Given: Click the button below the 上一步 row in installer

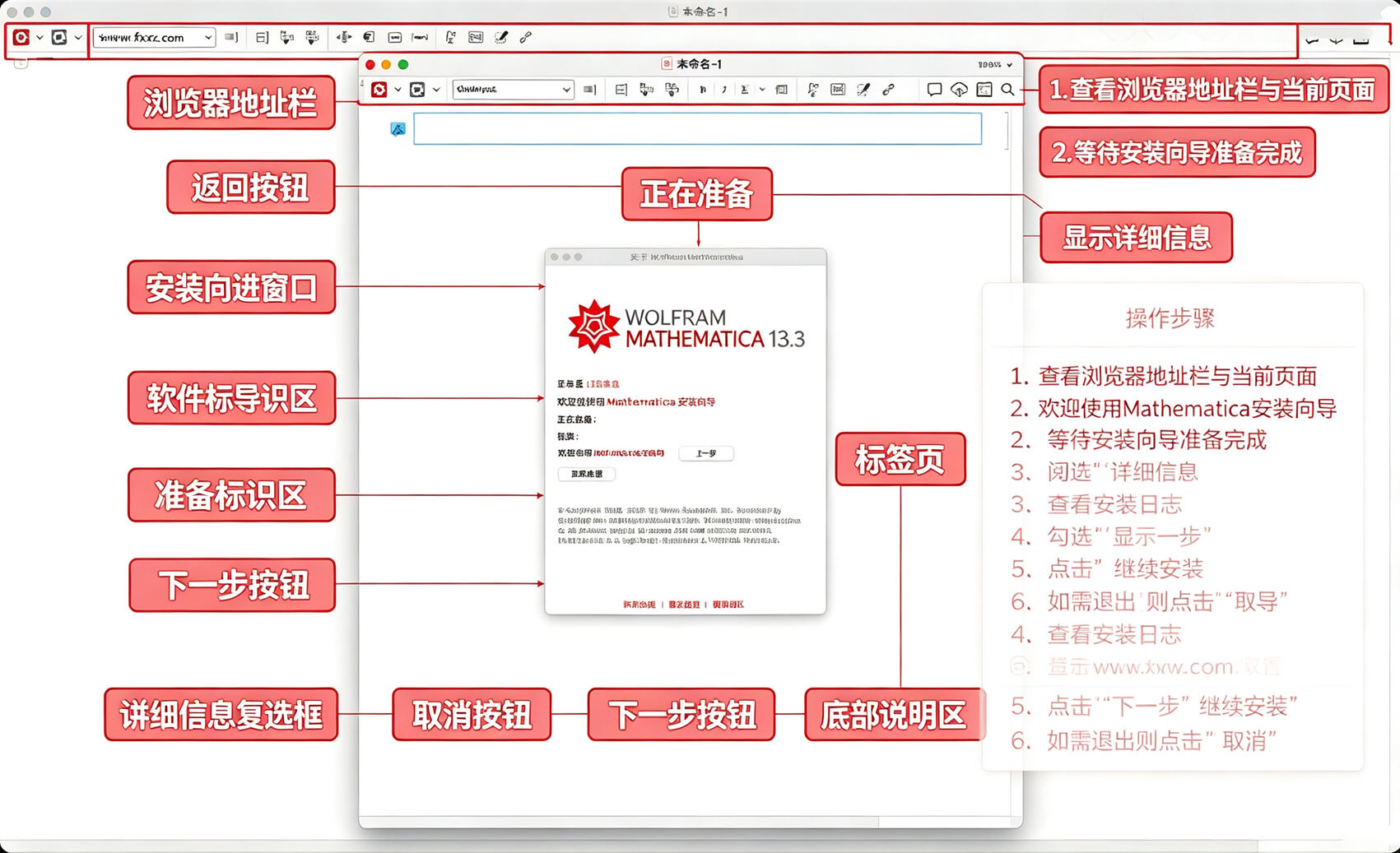Looking at the screenshot, I should coord(587,474).
